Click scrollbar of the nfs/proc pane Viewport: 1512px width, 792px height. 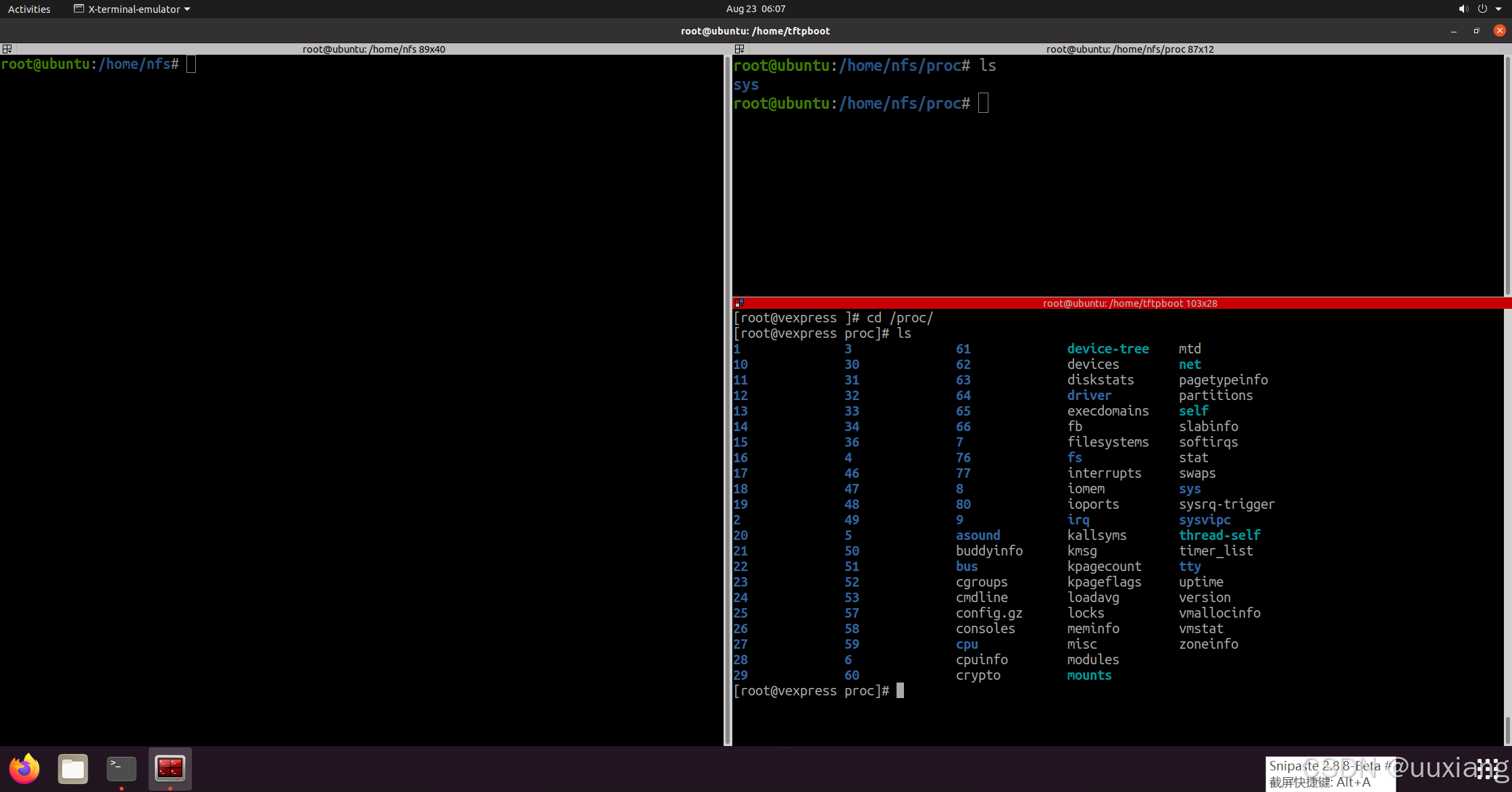click(x=1508, y=176)
